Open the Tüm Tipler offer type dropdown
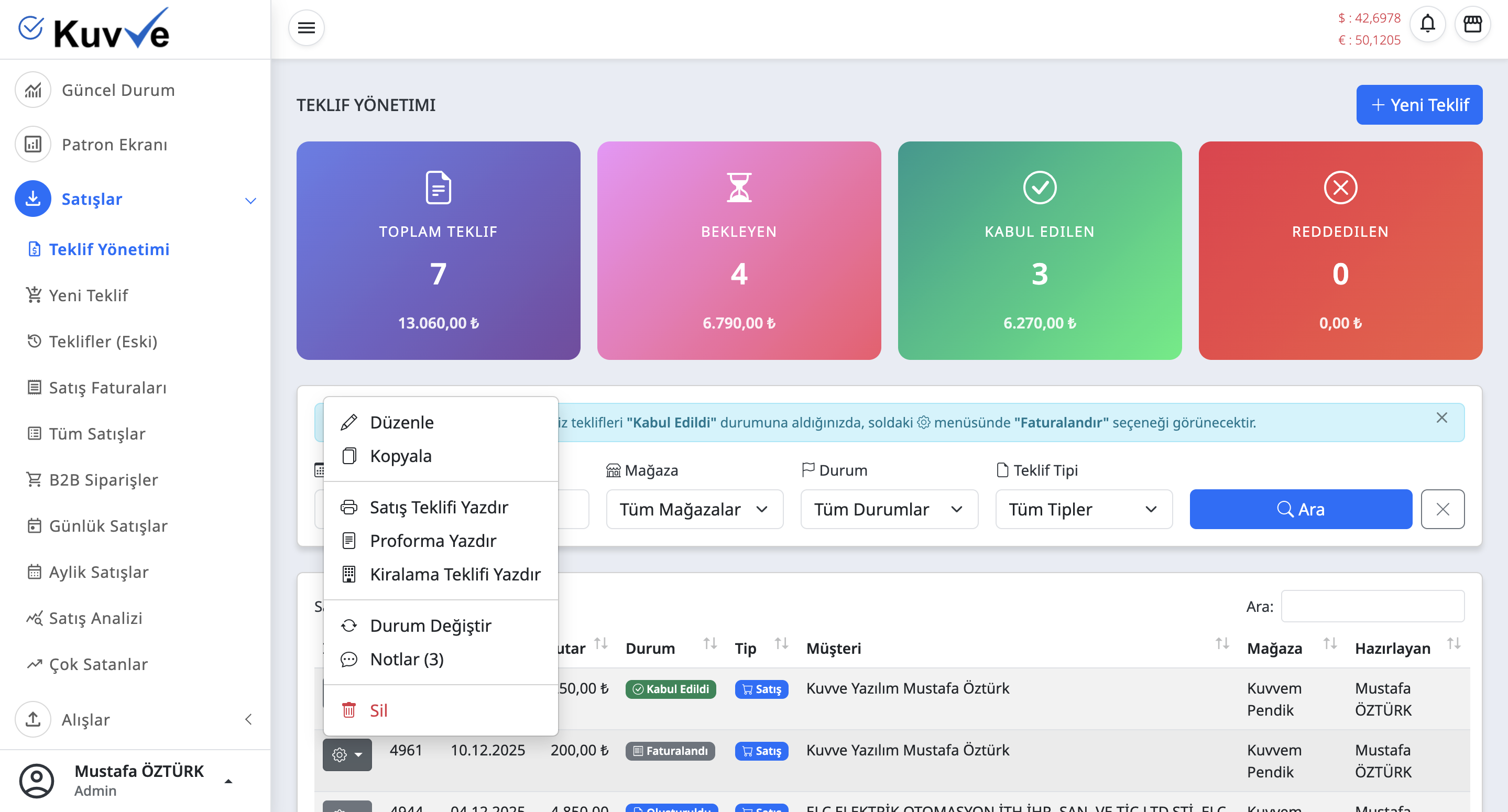Screen dimensions: 1508x812 pos(1083,509)
